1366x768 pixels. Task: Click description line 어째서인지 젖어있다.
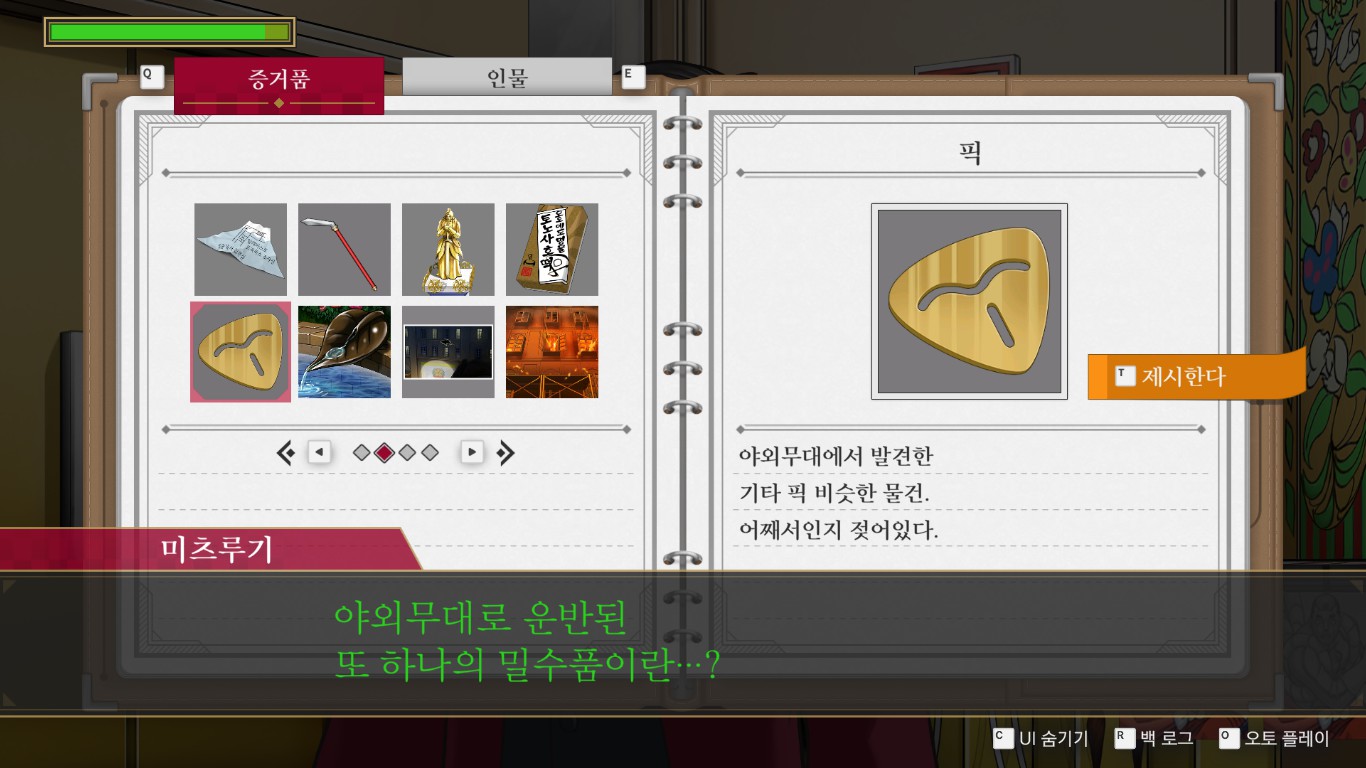pyautogui.click(x=838, y=530)
